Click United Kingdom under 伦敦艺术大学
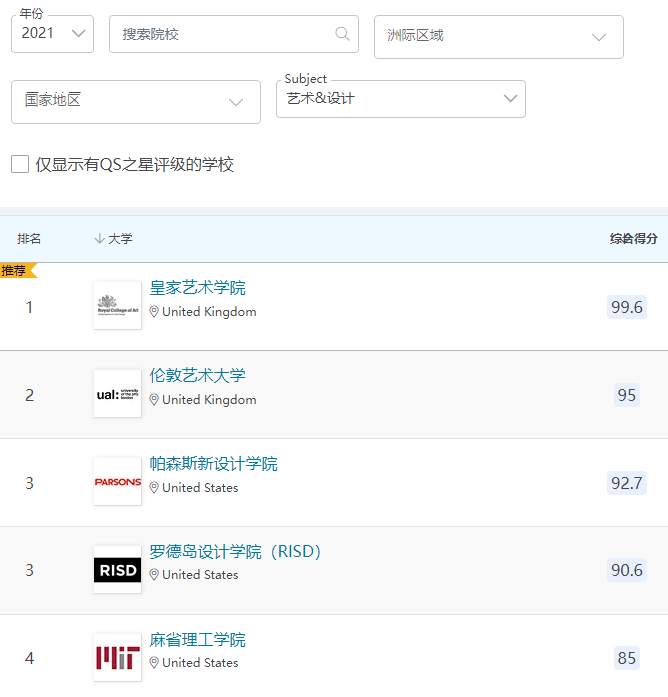 click(x=209, y=400)
